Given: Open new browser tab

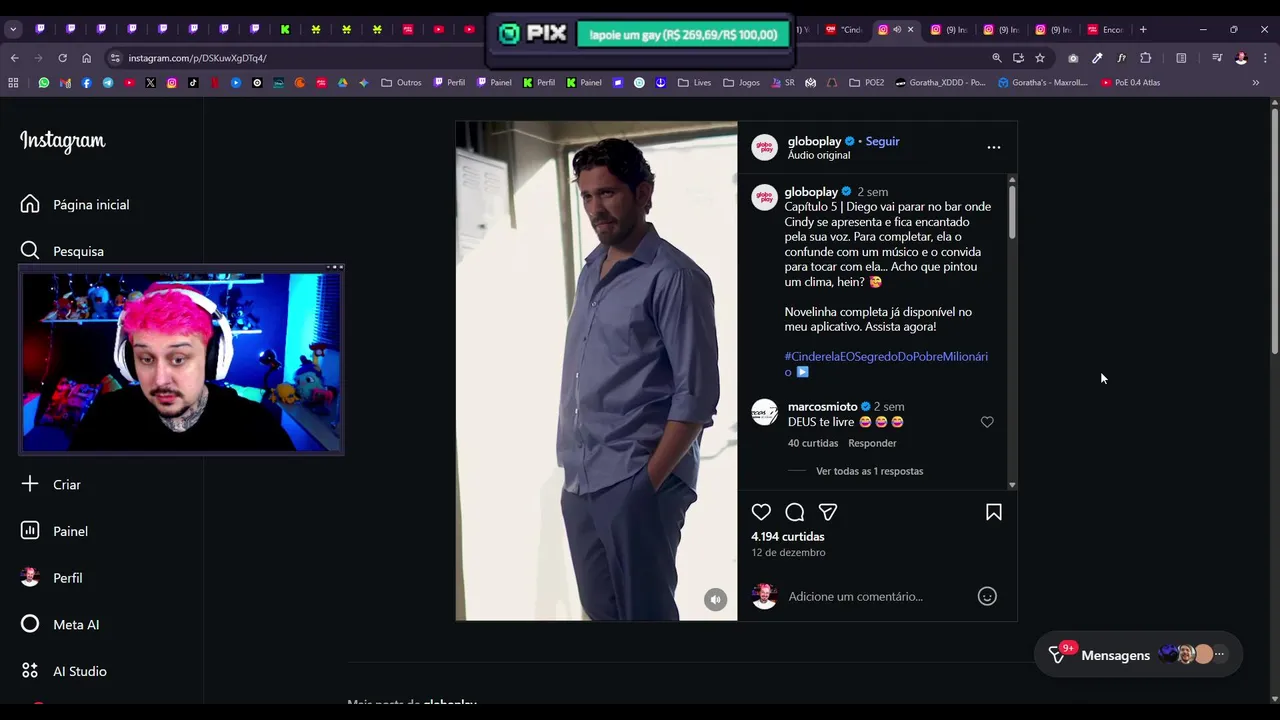Looking at the screenshot, I should pyautogui.click(x=1143, y=29).
